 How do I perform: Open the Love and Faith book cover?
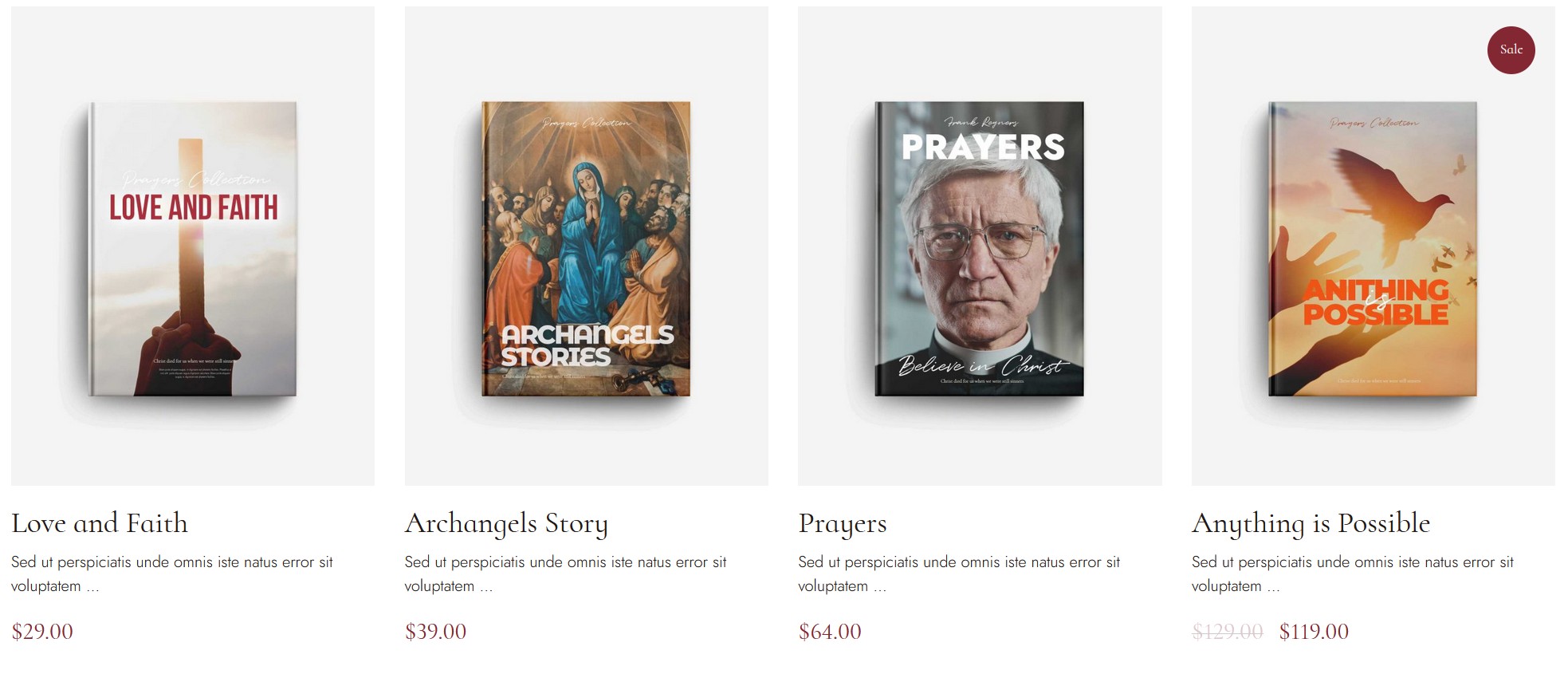193,248
